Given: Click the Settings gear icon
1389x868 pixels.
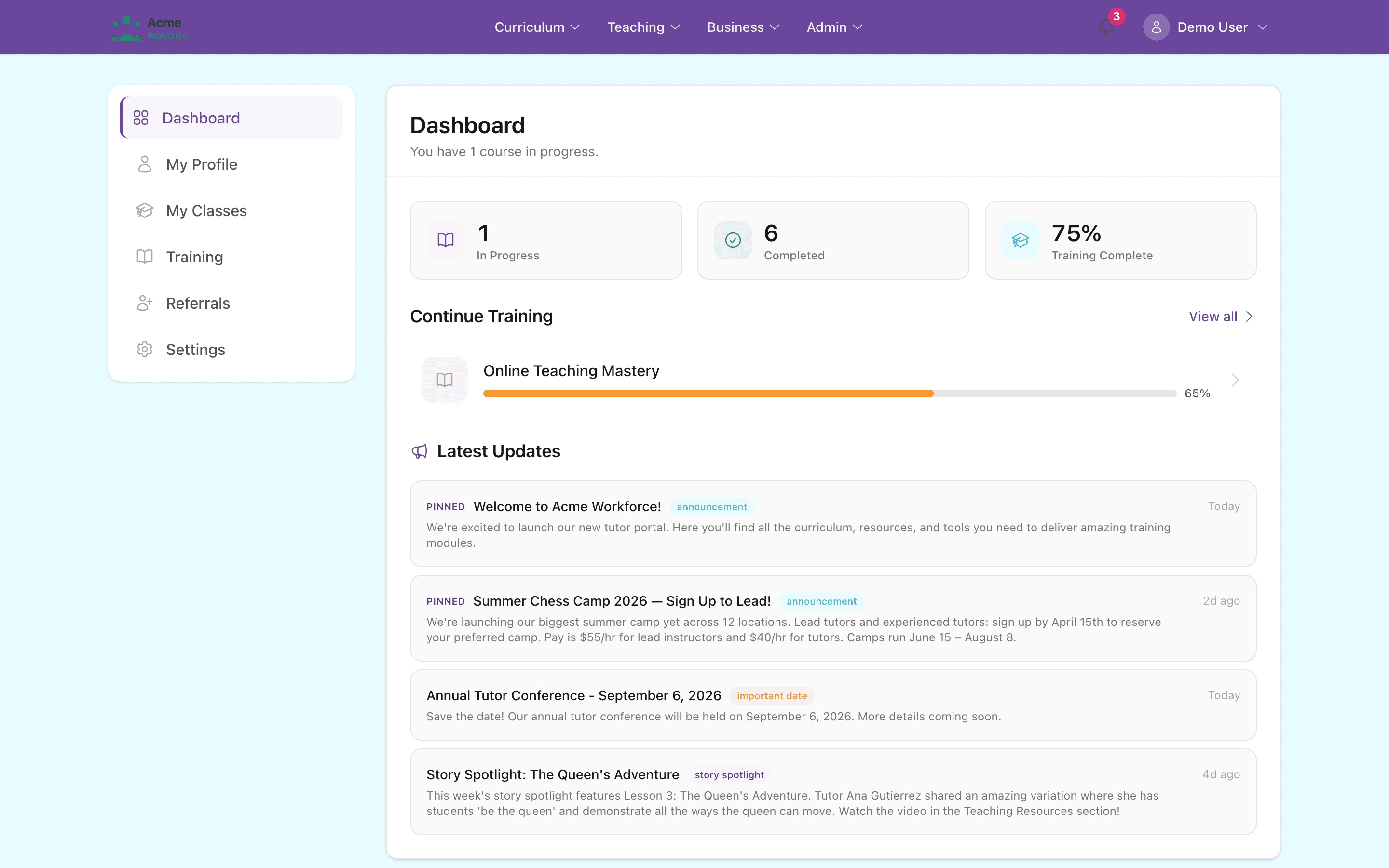Looking at the screenshot, I should (x=145, y=349).
